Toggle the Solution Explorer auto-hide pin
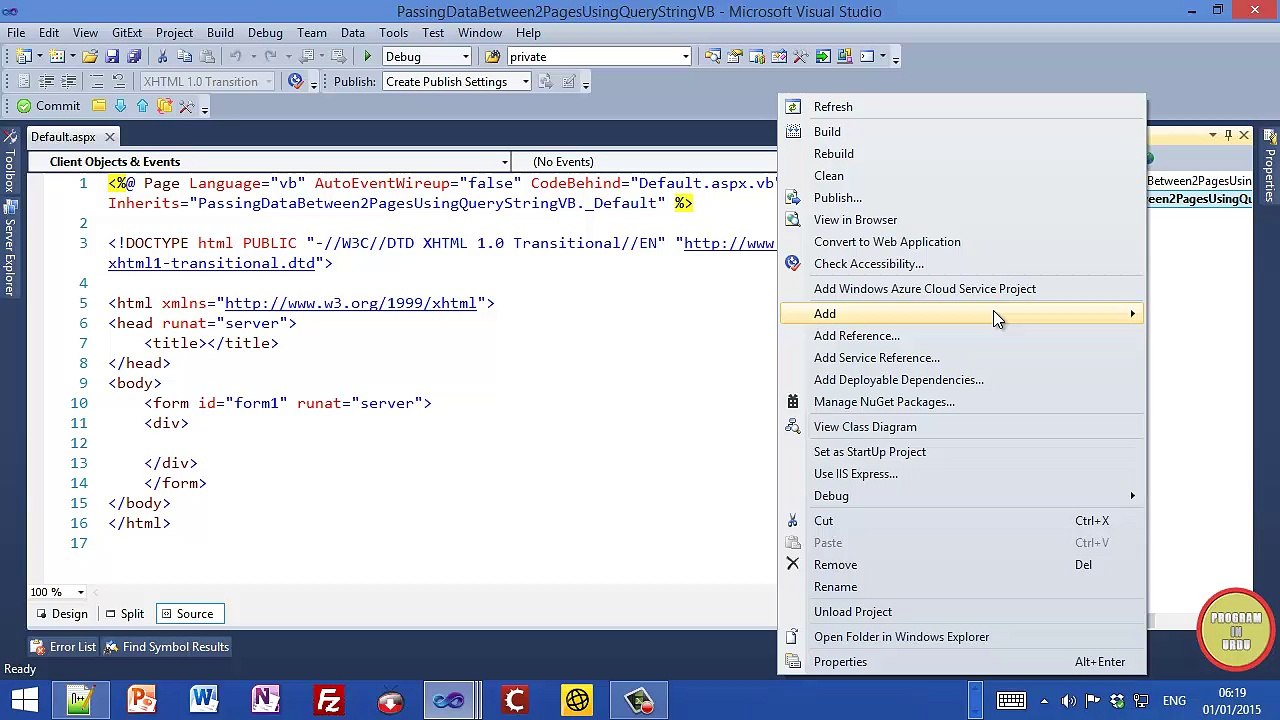The width and height of the screenshot is (1280, 720). tap(1228, 135)
